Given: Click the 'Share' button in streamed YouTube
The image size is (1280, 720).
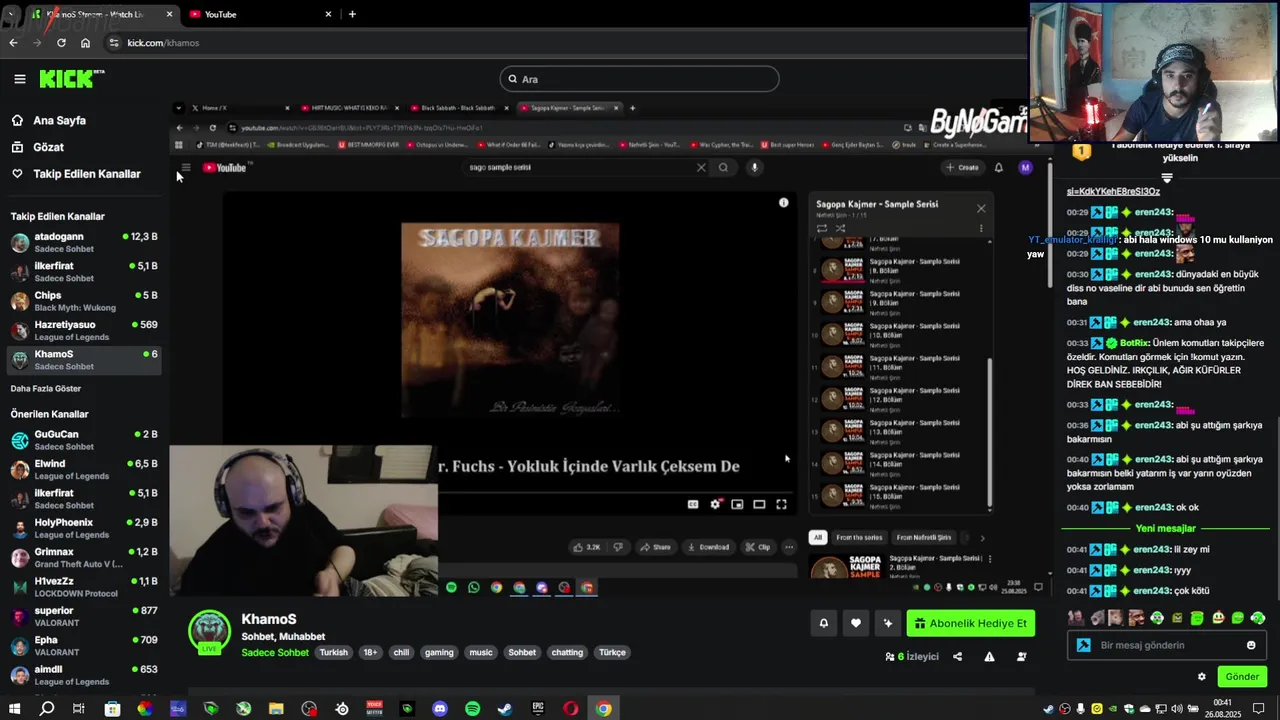Looking at the screenshot, I should [655, 547].
